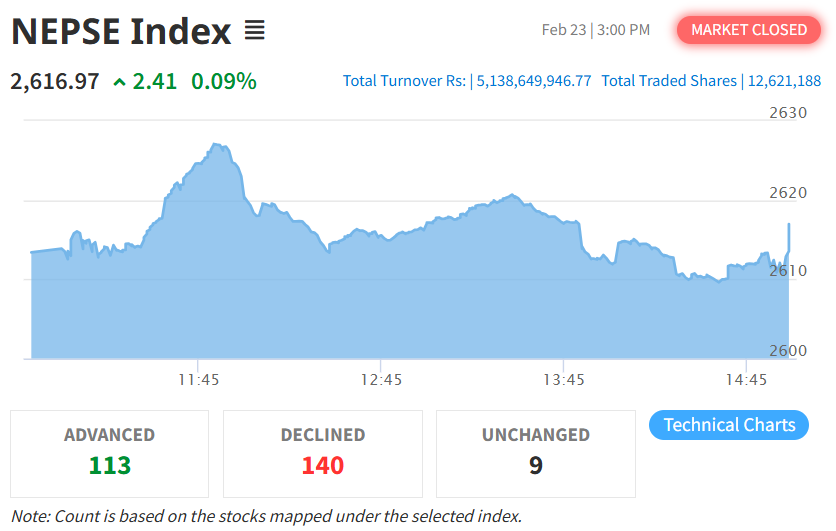Select the Total Turnover Rs label
This screenshot has width=836, height=531.
pos(404,81)
